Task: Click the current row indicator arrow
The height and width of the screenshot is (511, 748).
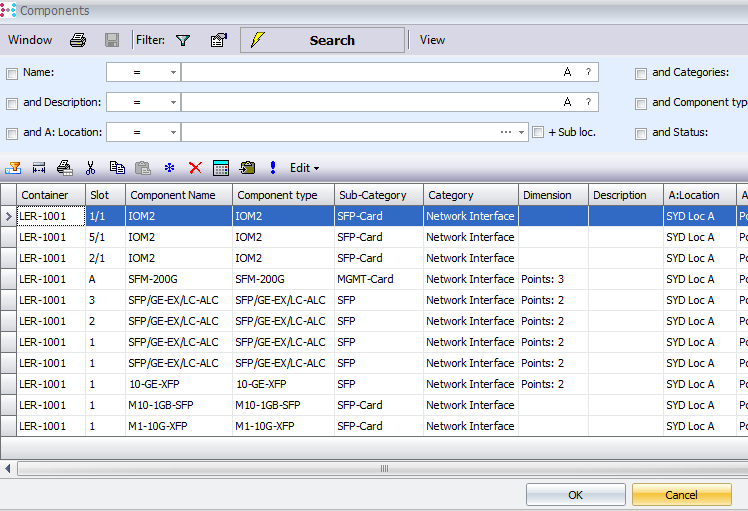Action: point(8,216)
